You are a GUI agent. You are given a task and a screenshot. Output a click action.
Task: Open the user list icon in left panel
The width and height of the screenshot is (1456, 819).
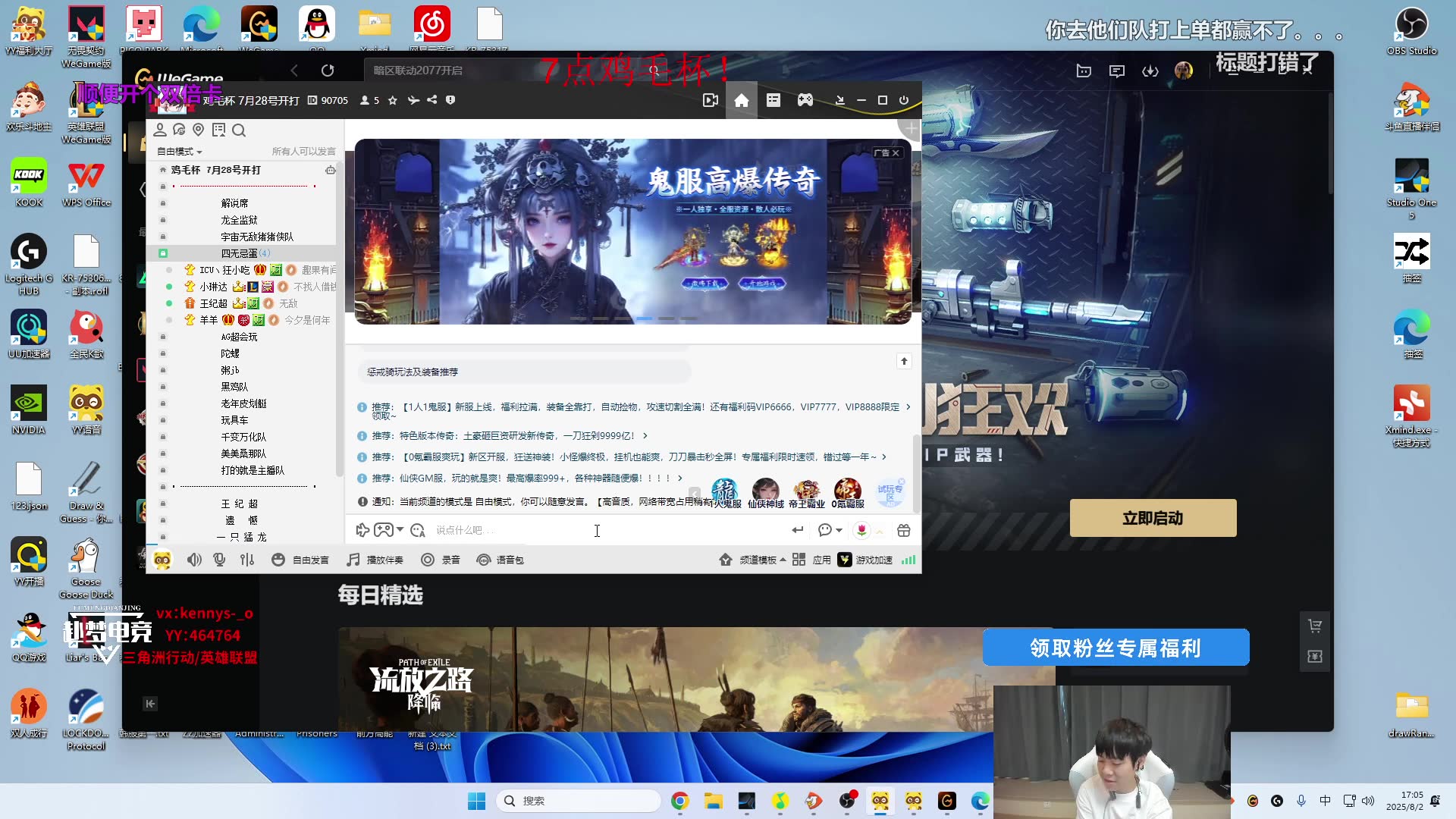click(160, 130)
